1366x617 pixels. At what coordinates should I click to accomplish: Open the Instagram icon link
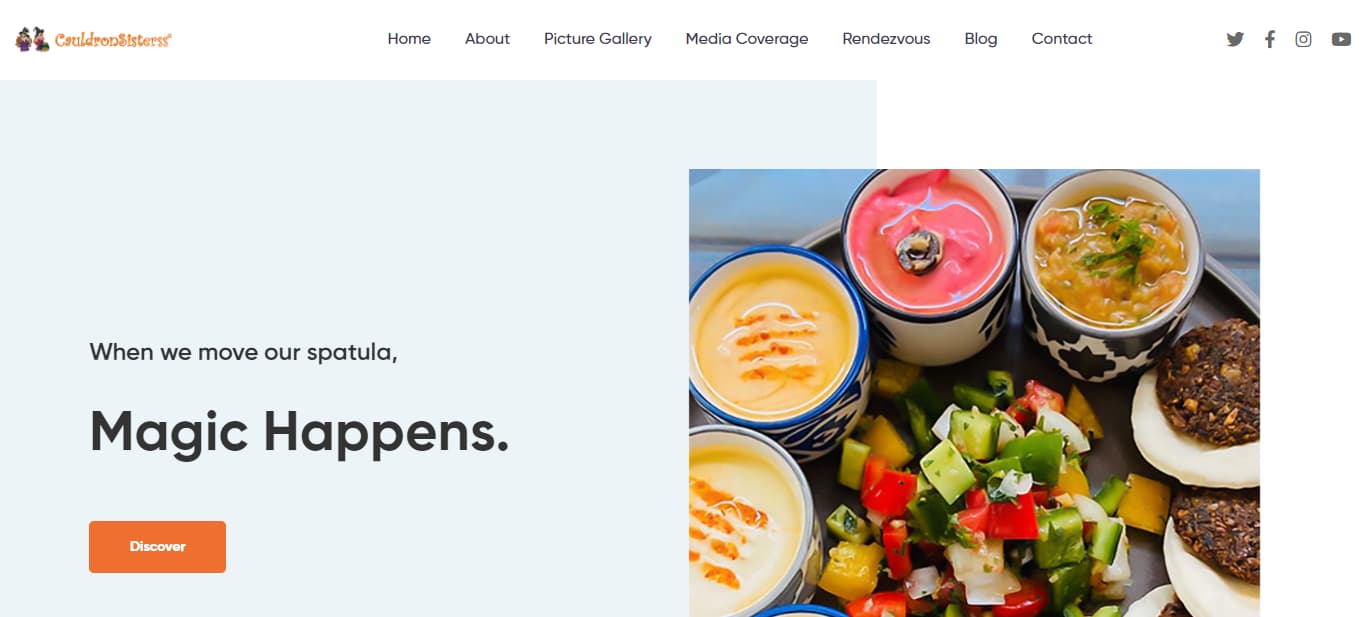[1303, 39]
